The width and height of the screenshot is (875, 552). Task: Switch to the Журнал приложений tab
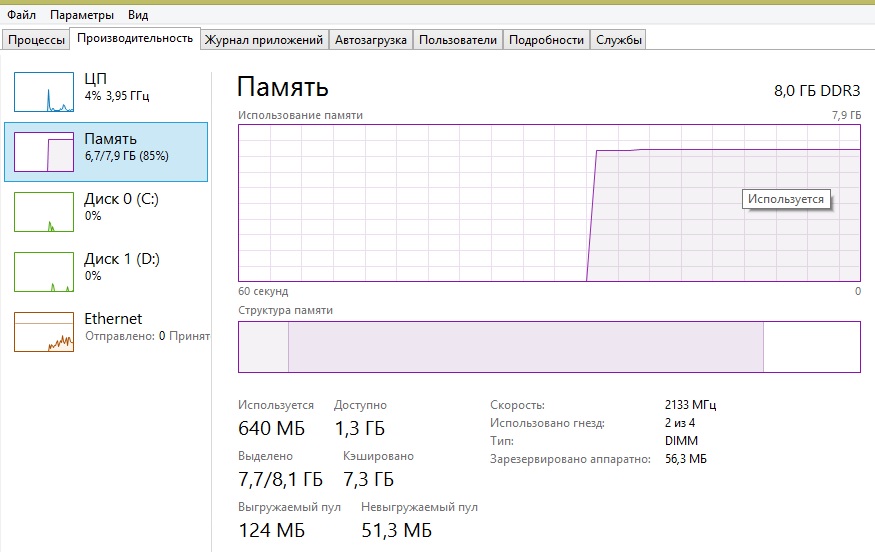[263, 40]
